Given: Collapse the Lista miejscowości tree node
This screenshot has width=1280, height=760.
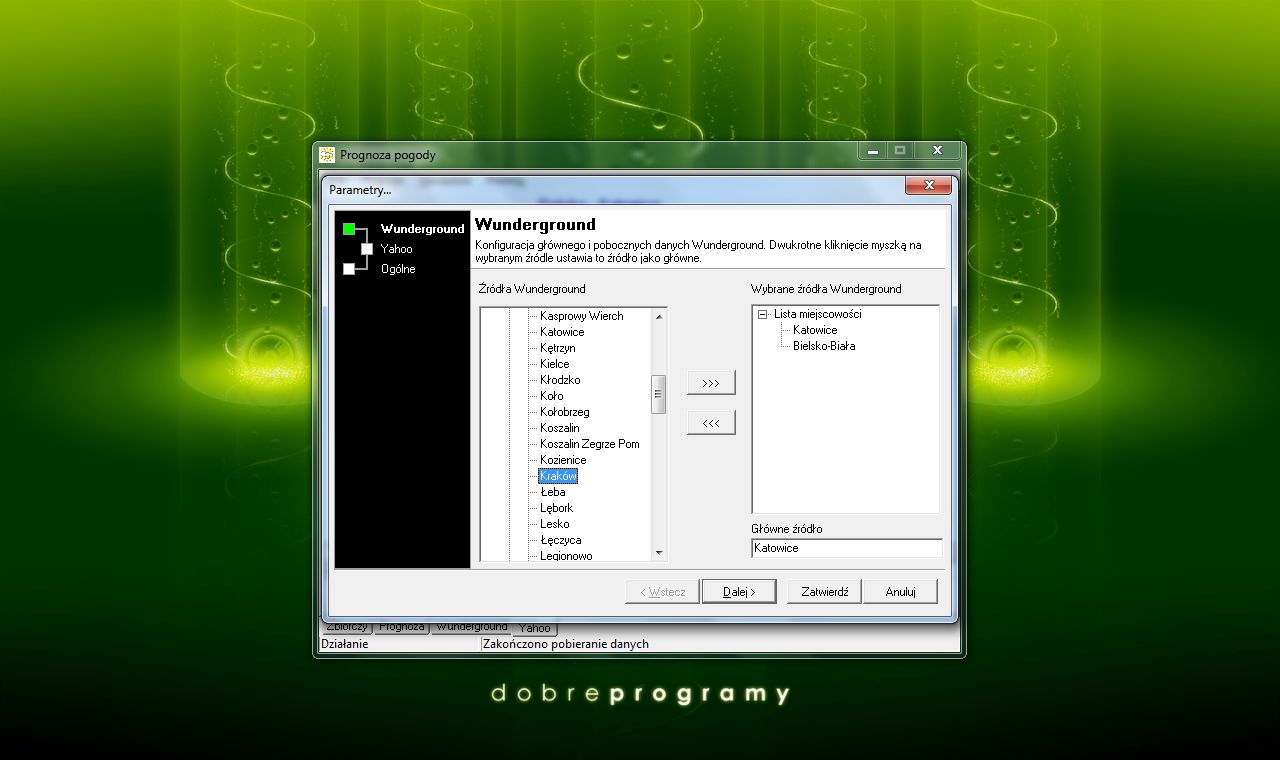Looking at the screenshot, I should pyautogui.click(x=763, y=314).
